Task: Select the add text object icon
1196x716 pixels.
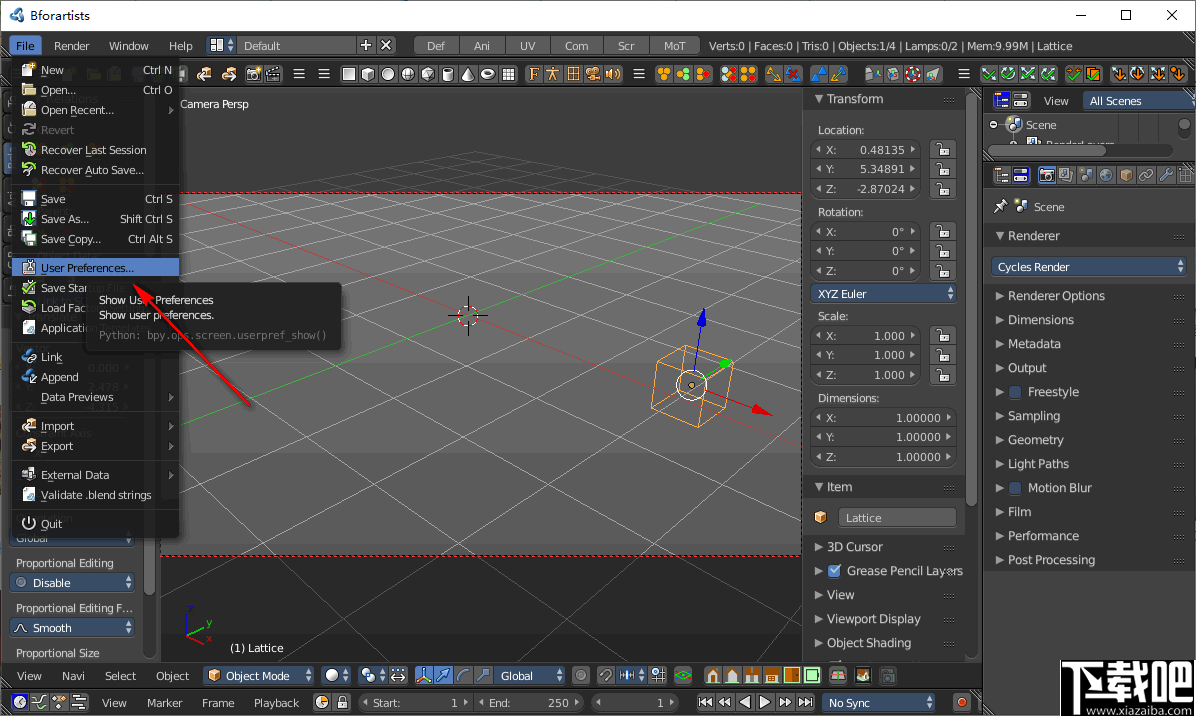Action: (533, 74)
